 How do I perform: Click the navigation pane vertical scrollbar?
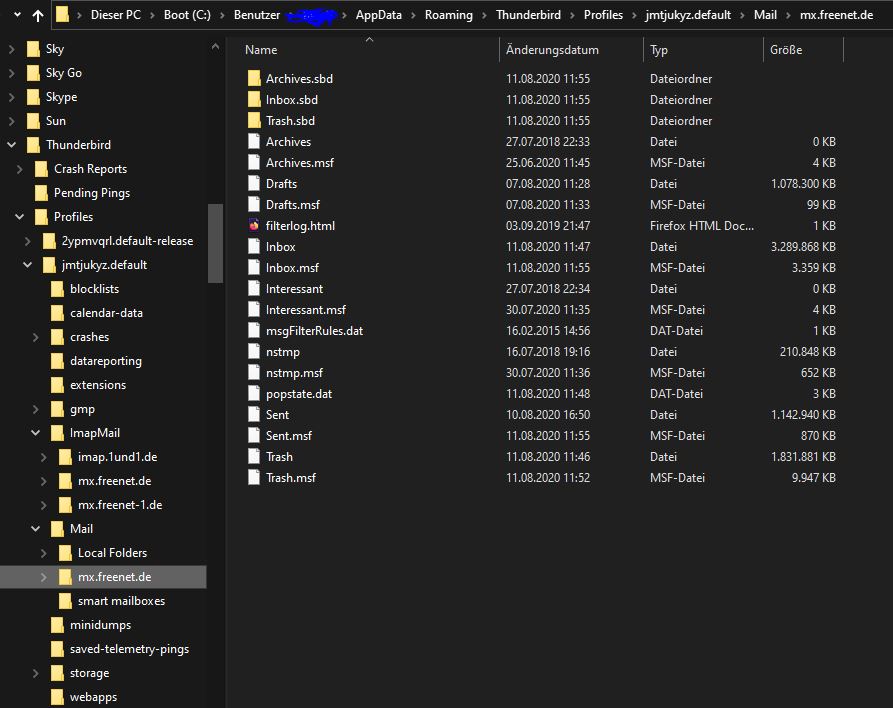[215, 243]
